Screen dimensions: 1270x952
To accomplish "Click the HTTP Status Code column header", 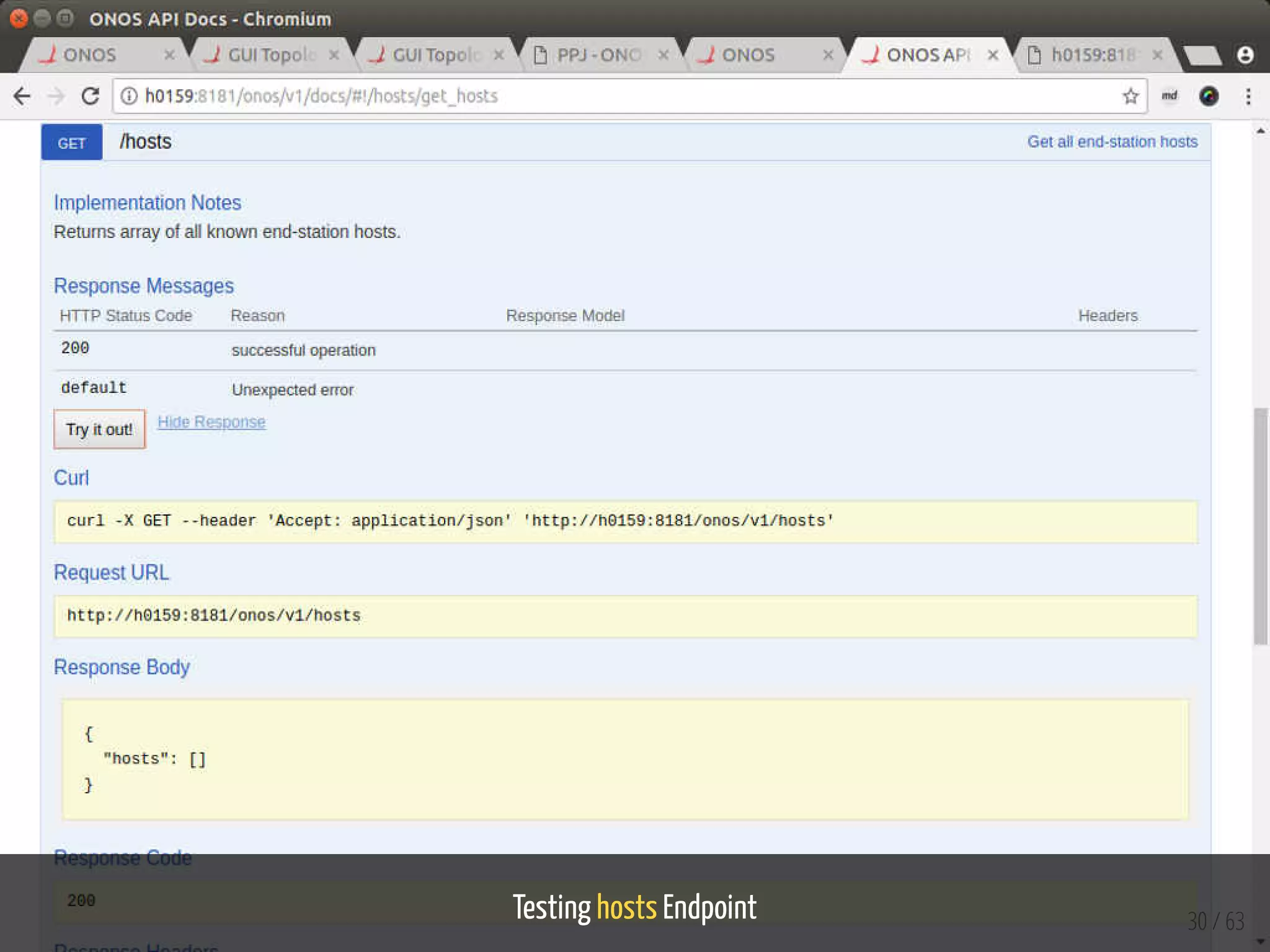I will click(126, 315).
